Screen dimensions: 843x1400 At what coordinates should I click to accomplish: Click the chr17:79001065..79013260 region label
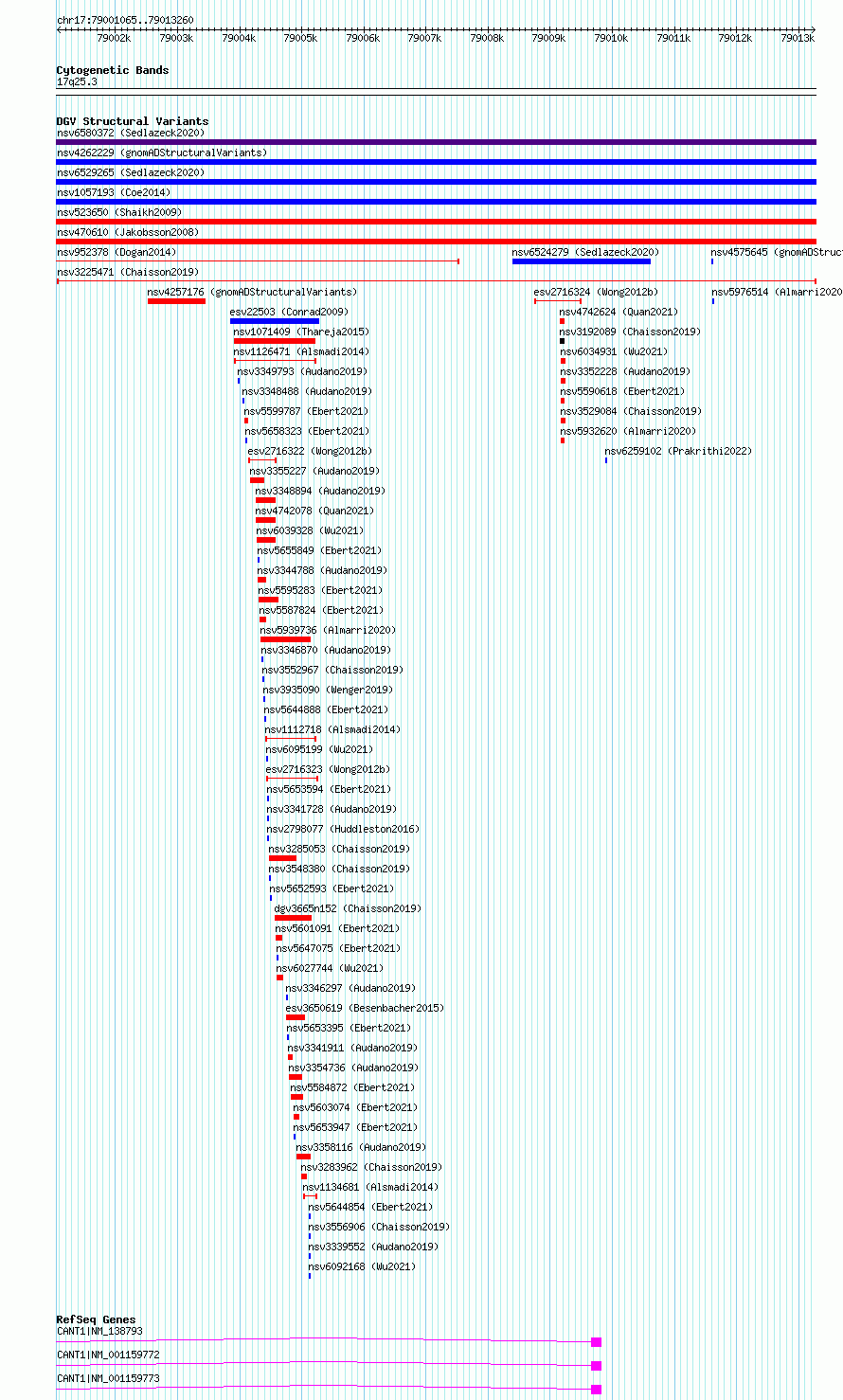(x=125, y=20)
